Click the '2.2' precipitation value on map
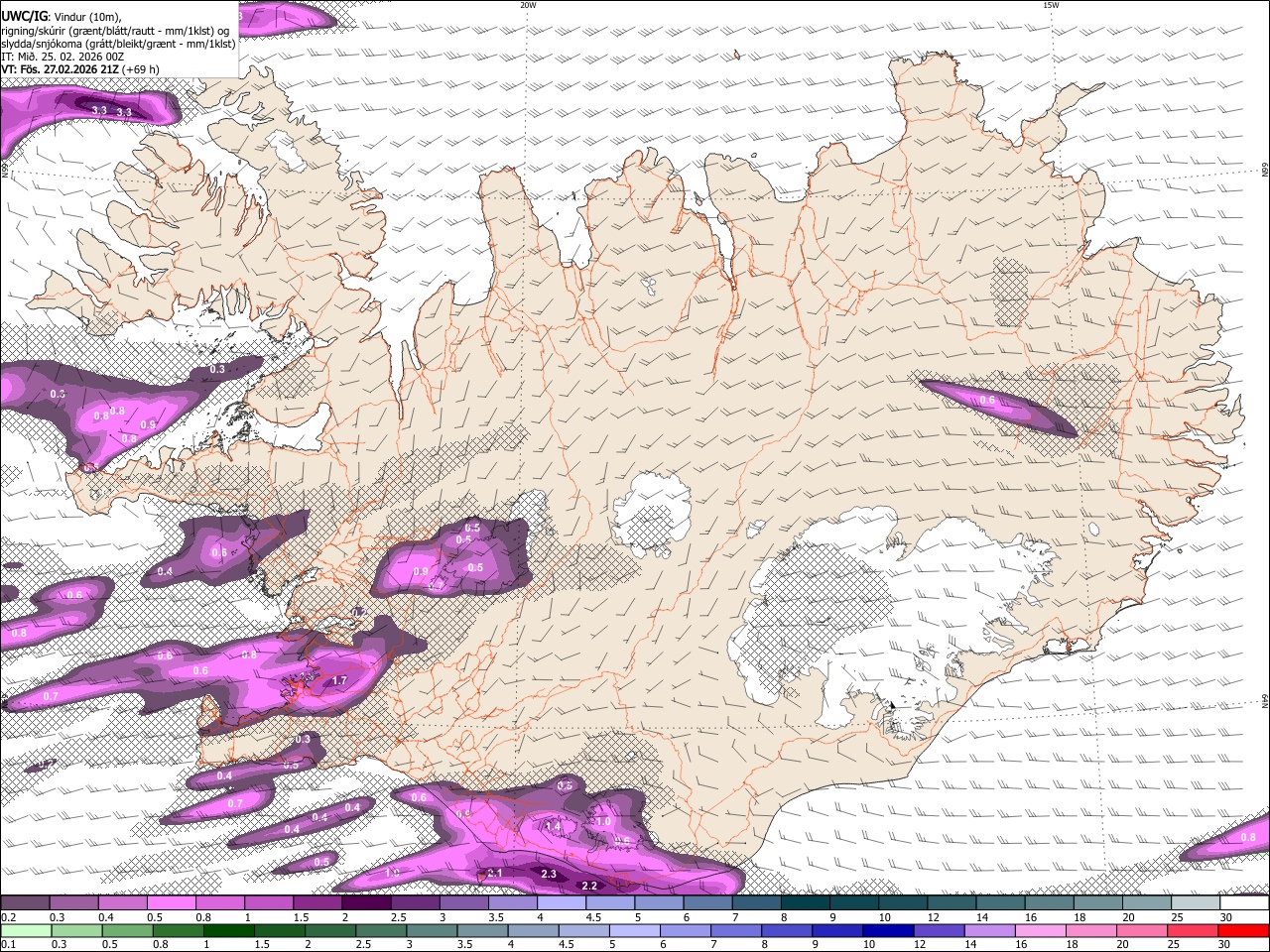 pyautogui.click(x=589, y=886)
